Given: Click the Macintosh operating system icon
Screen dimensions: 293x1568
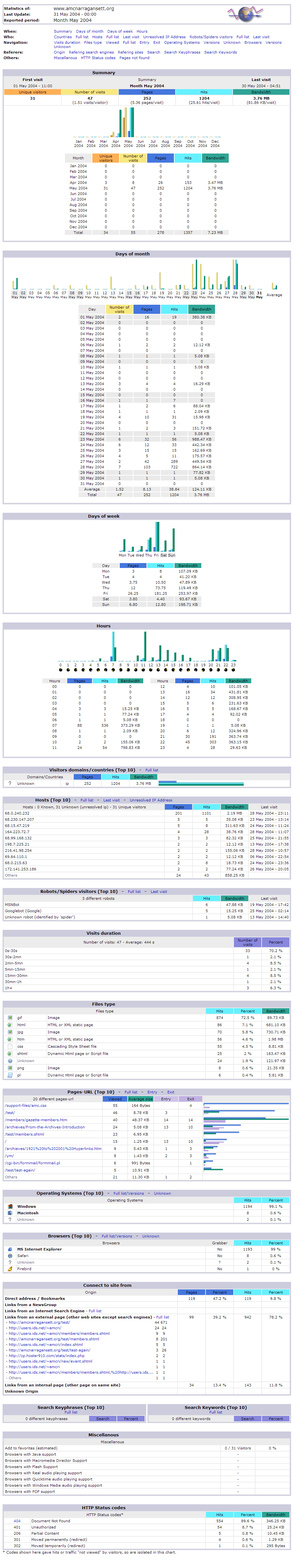Looking at the screenshot, I should click(10, 1213).
